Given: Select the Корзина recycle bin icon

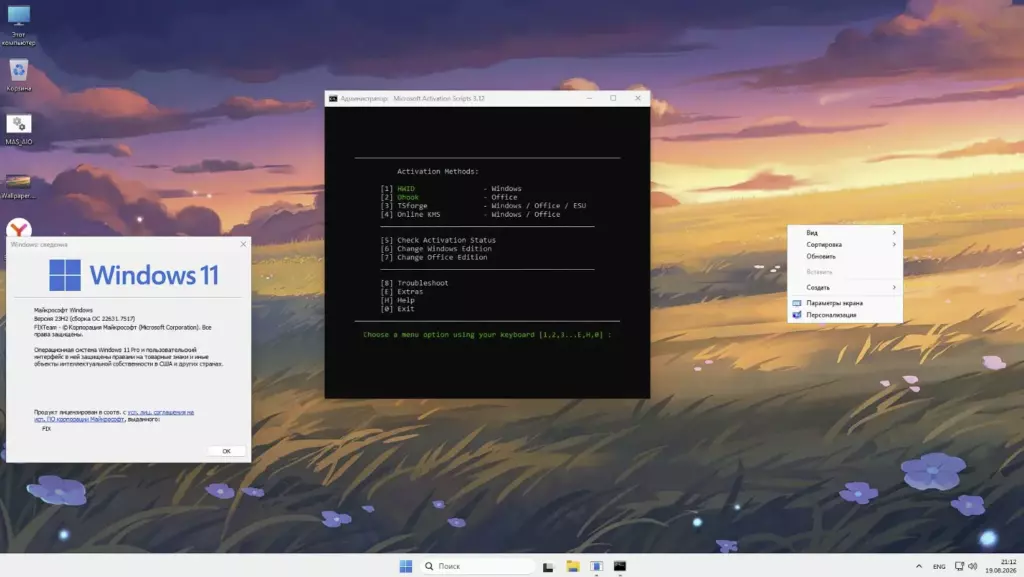Looking at the screenshot, I should [18, 75].
